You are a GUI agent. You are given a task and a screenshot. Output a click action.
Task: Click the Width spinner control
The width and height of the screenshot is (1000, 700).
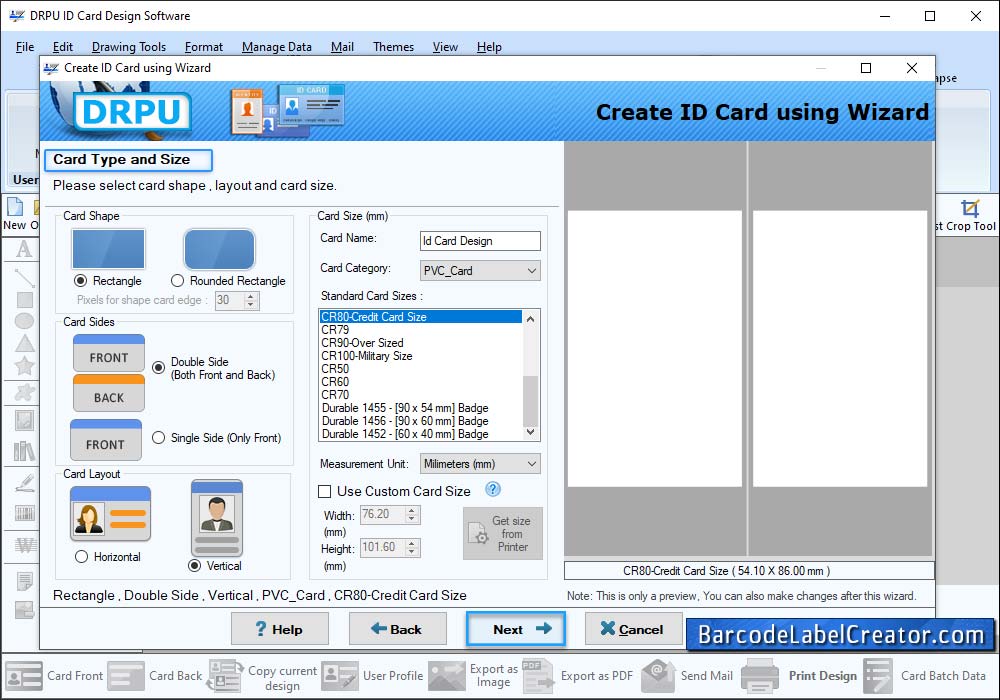pyautogui.click(x=412, y=514)
